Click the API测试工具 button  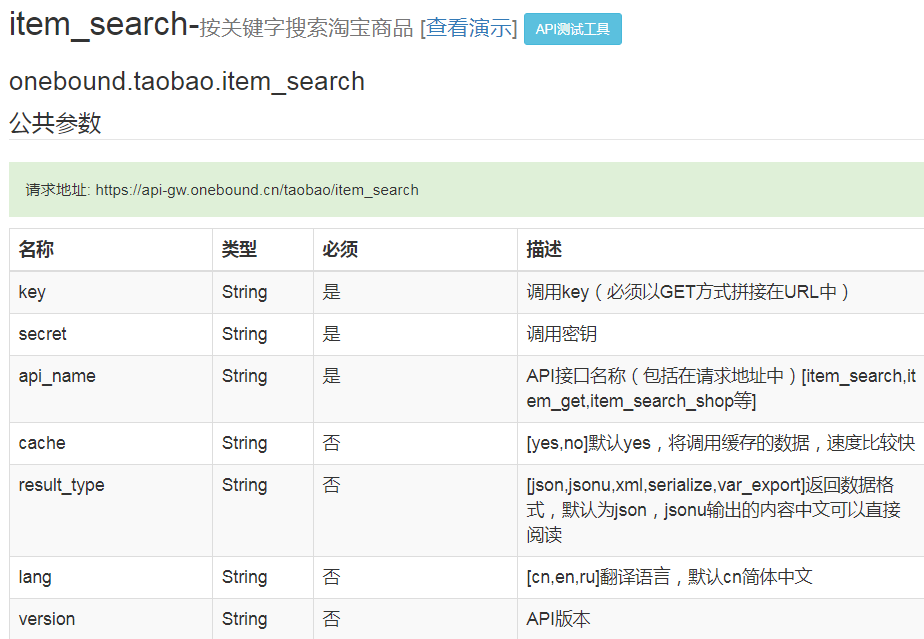coord(573,29)
